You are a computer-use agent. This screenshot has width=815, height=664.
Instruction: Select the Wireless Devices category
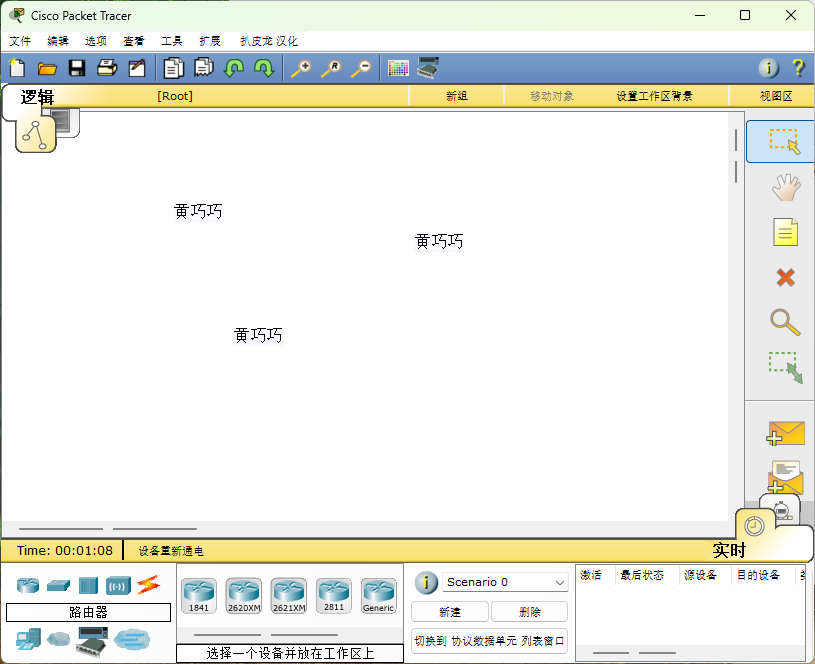coord(119,586)
